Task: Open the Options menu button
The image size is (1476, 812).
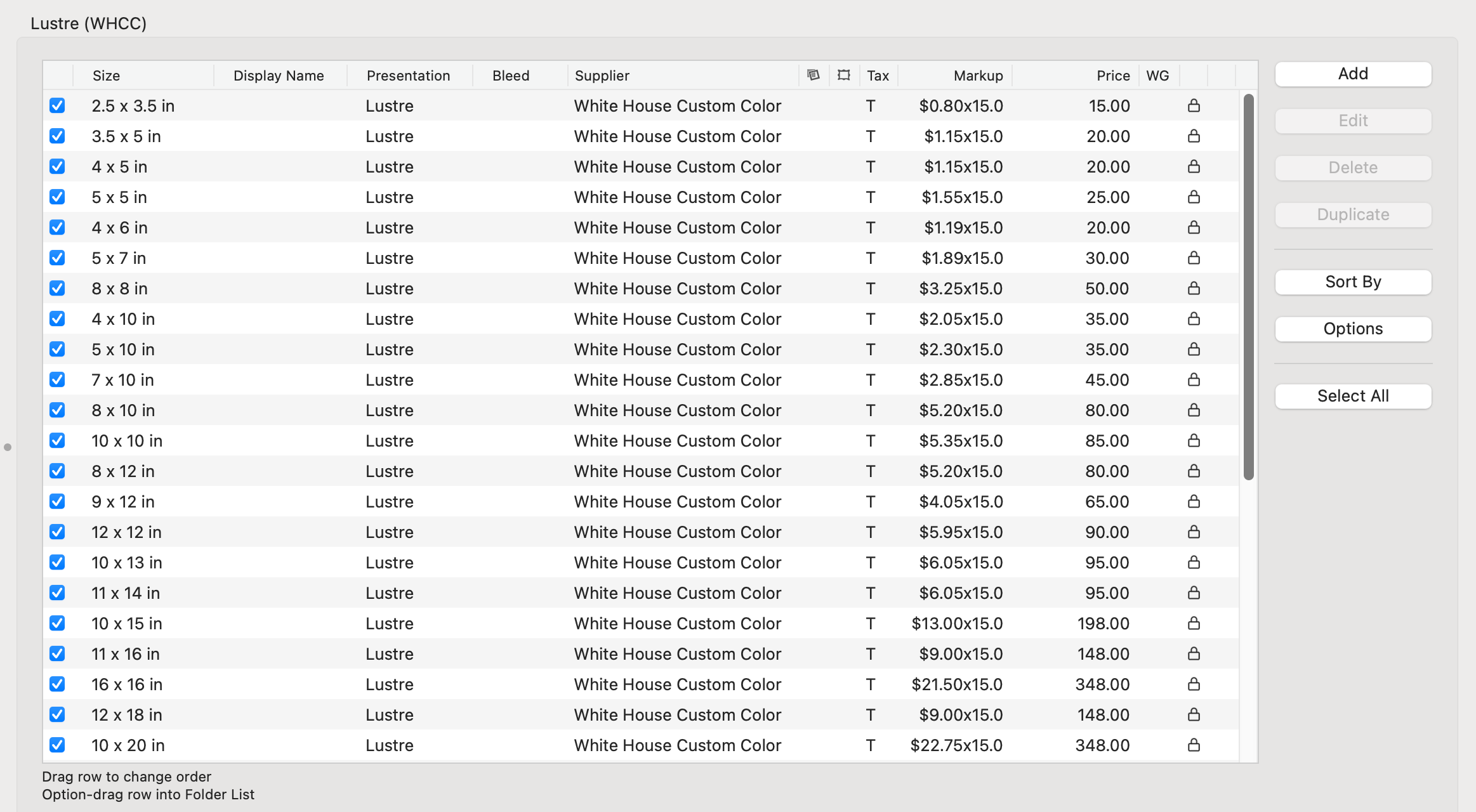Action: 1353,329
